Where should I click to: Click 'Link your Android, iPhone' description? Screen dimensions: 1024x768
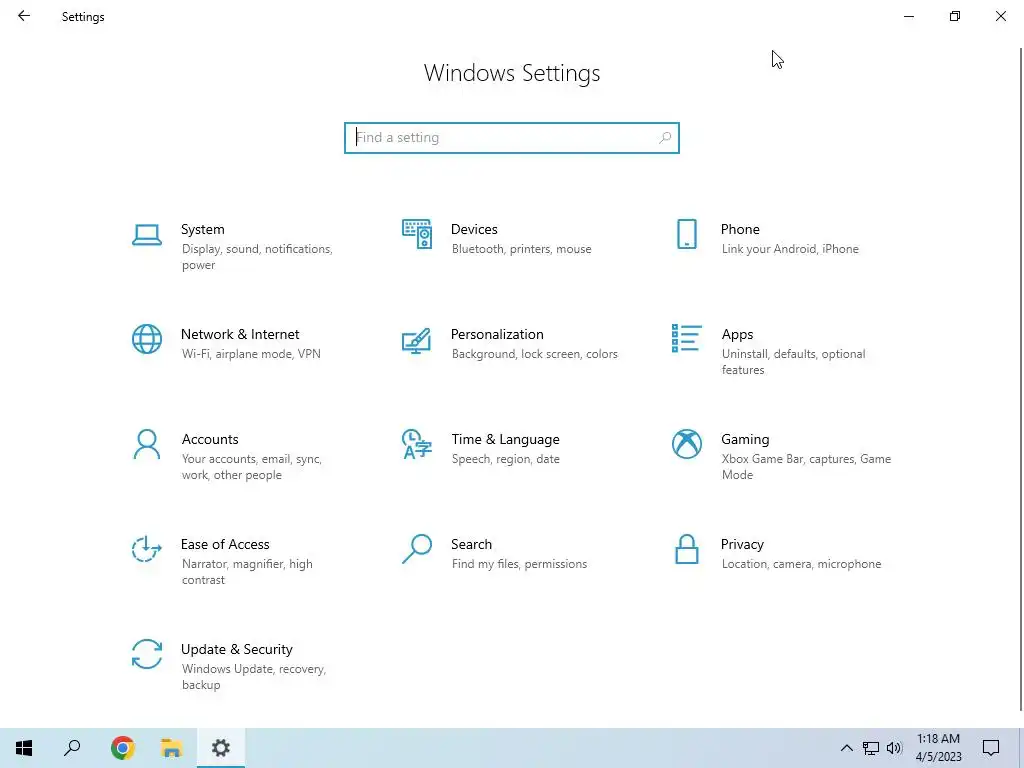coord(790,249)
